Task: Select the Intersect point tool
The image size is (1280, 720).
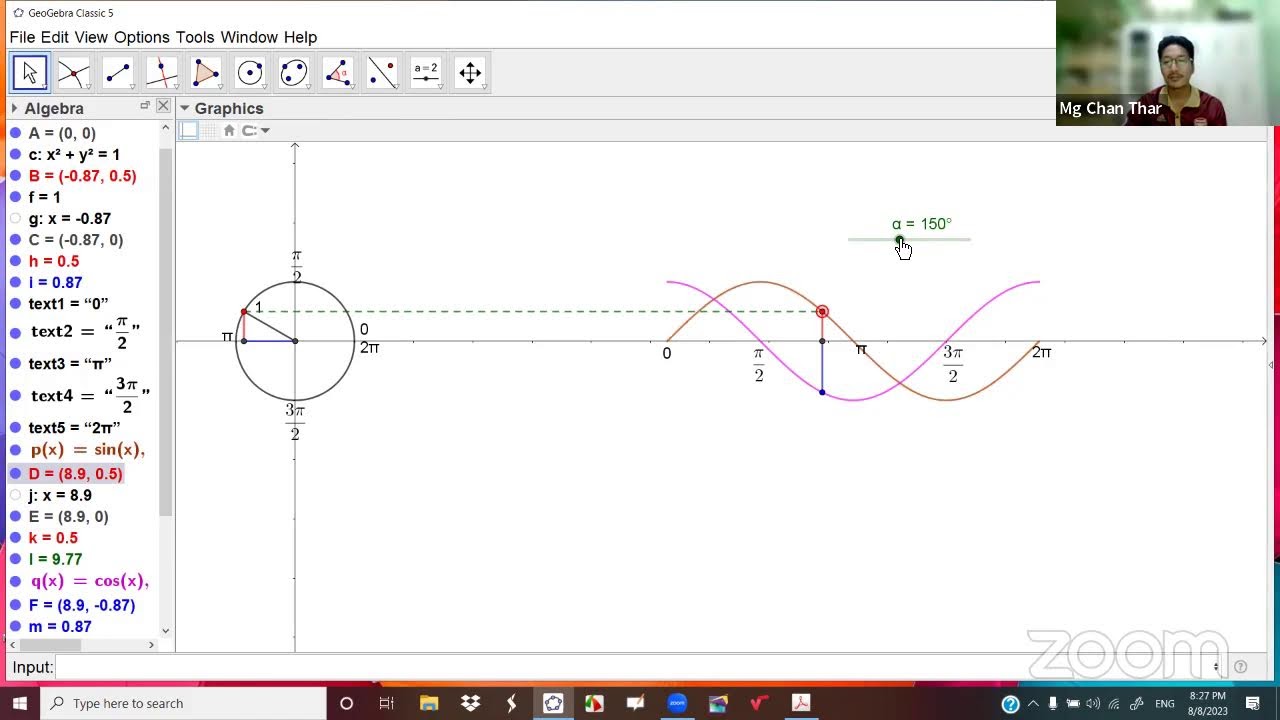Action: [74, 72]
